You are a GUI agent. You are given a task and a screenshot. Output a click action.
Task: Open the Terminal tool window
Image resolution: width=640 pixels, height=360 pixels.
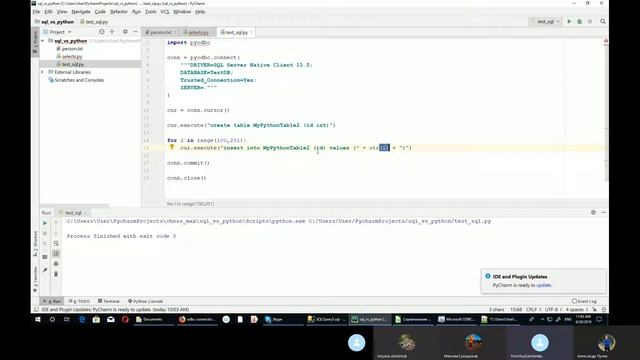[x=109, y=301]
